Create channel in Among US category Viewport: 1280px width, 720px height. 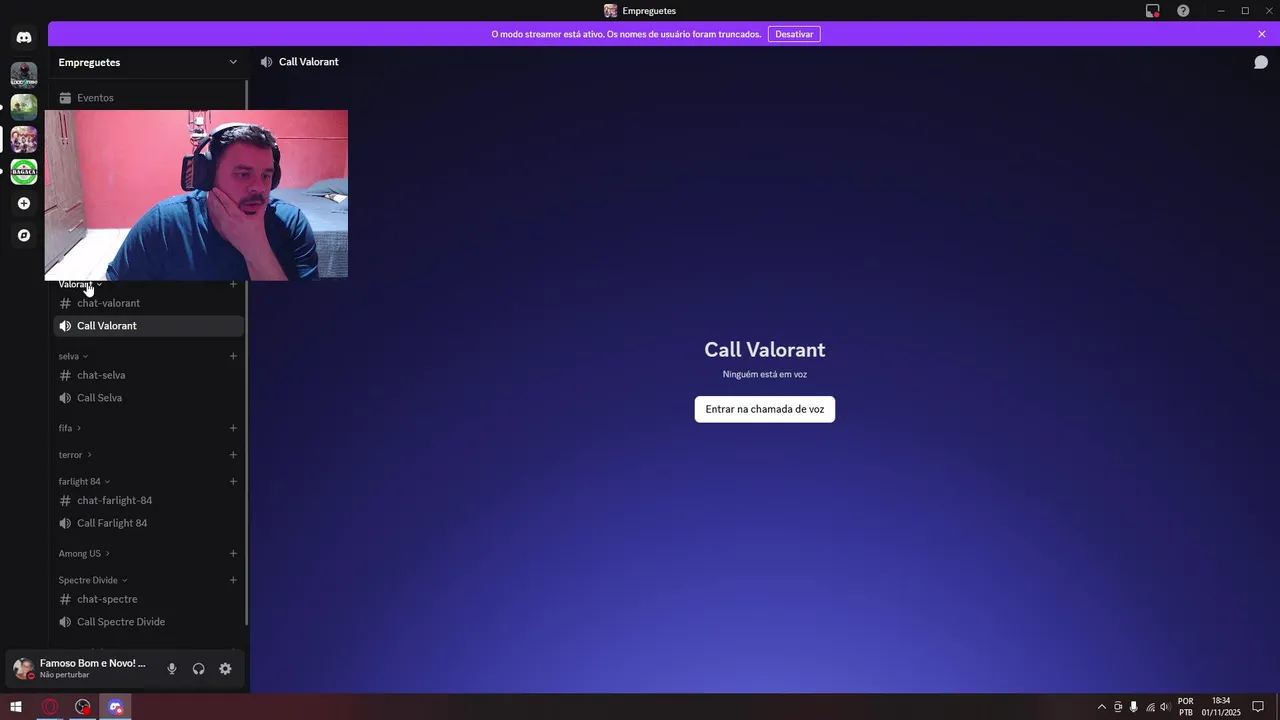tap(233, 553)
